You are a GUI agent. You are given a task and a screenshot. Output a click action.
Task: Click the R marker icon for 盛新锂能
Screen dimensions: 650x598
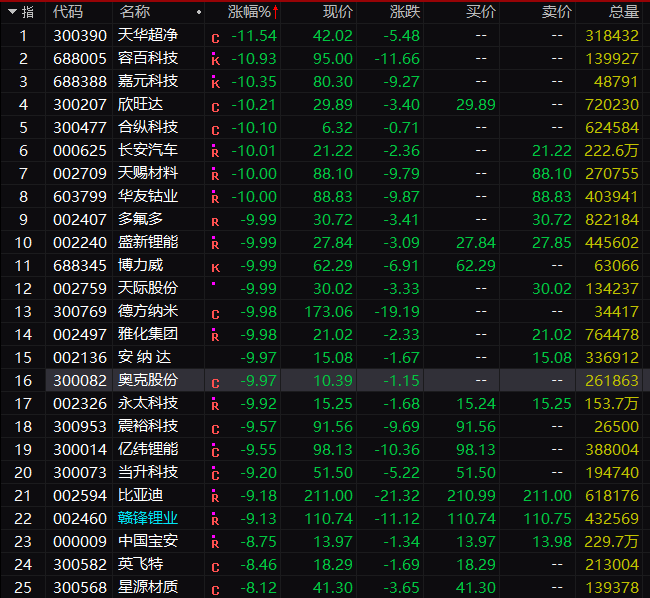[215, 243]
